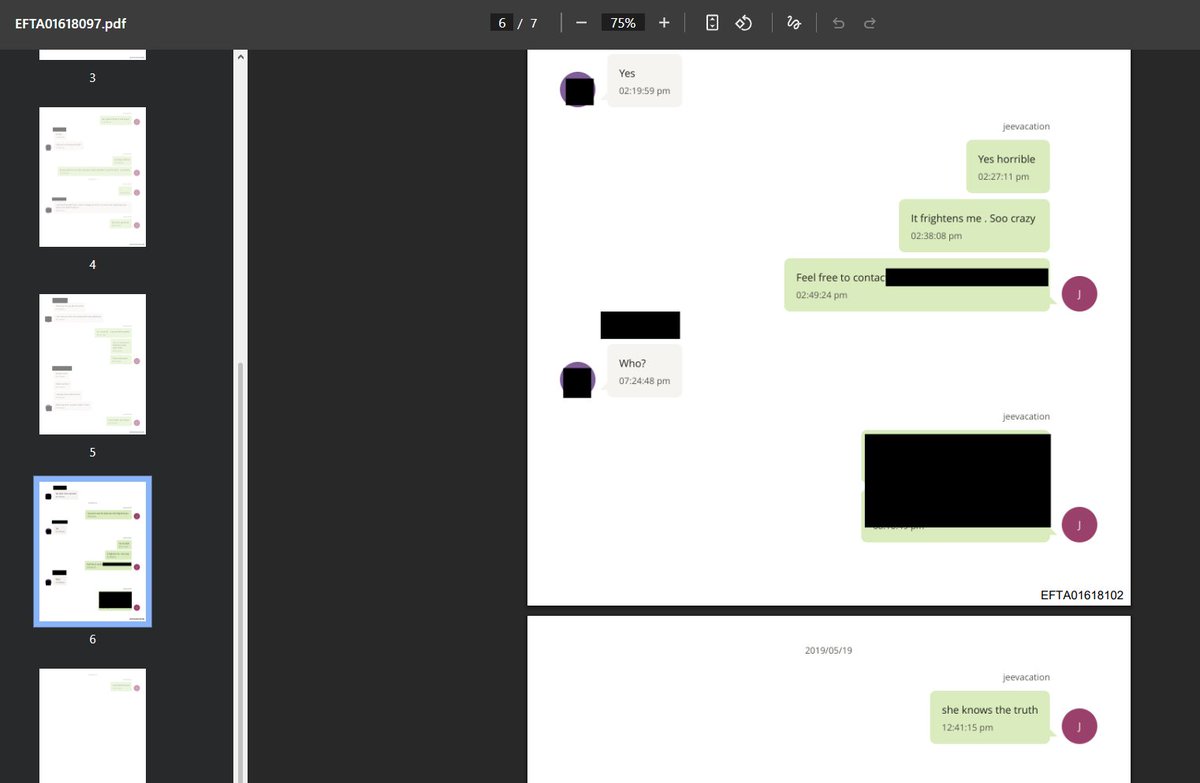Click jeevacation label above 'she knows the truth'
The height and width of the screenshot is (783, 1200).
pos(1026,677)
